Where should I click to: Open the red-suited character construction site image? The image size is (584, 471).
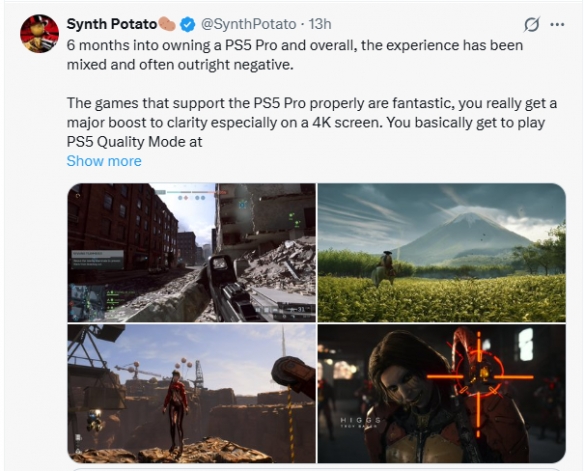(x=191, y=393)
